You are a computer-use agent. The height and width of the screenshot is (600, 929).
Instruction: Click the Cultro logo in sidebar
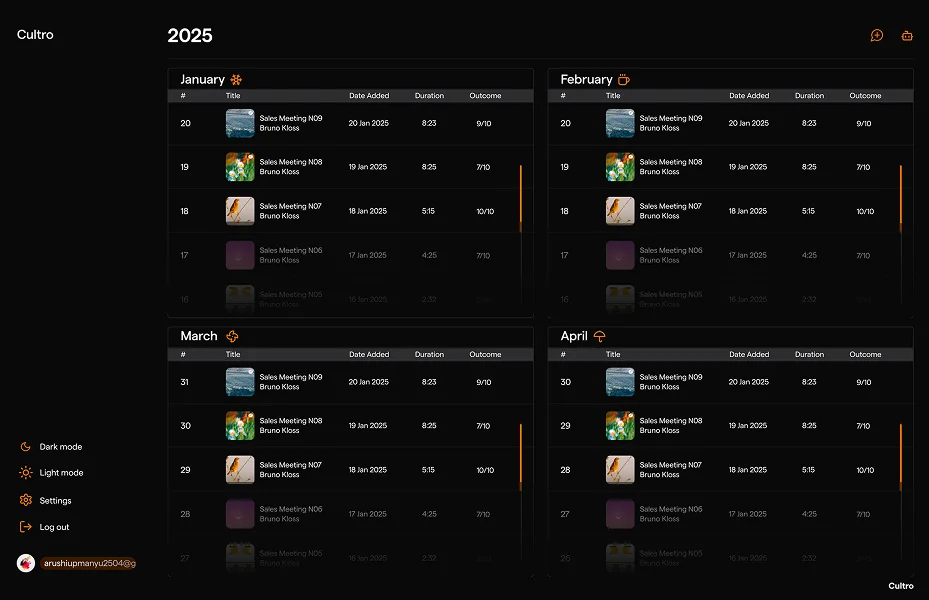pos(35,35)
